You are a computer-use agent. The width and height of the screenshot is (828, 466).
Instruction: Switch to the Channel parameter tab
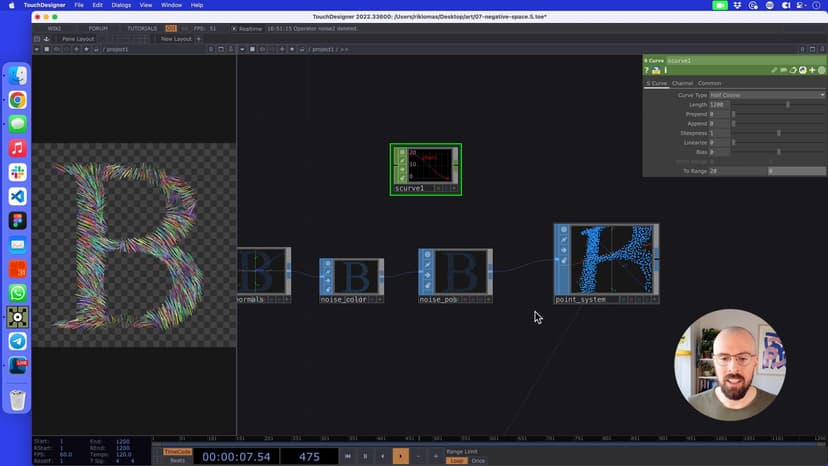coord(682,83)
